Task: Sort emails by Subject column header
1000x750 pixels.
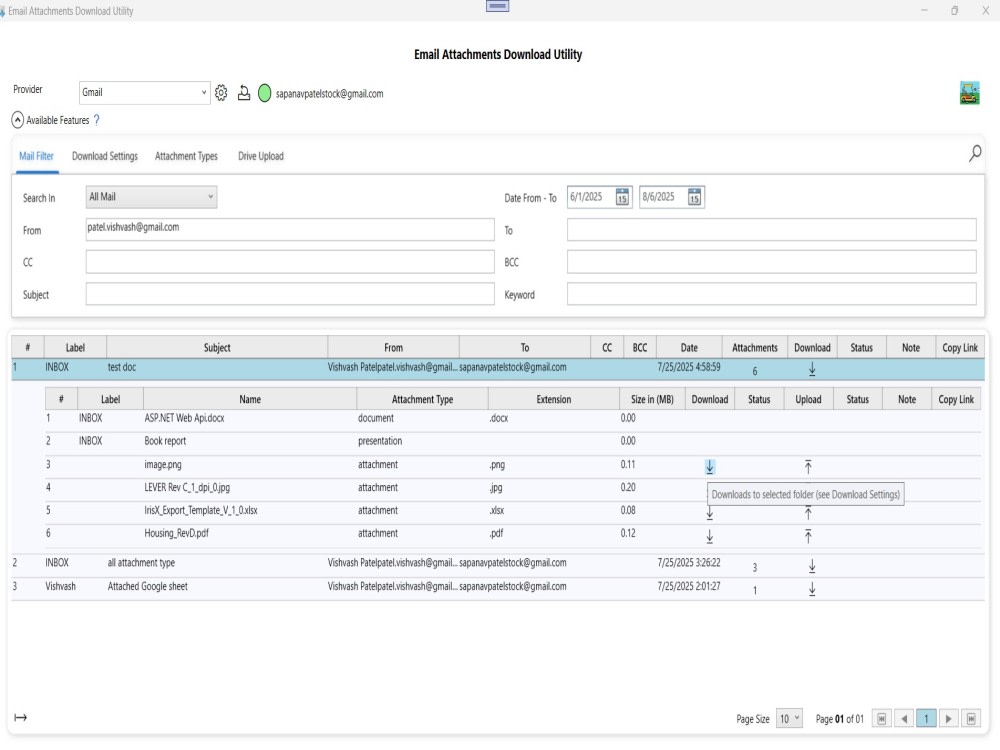Action: coord(217,348)
